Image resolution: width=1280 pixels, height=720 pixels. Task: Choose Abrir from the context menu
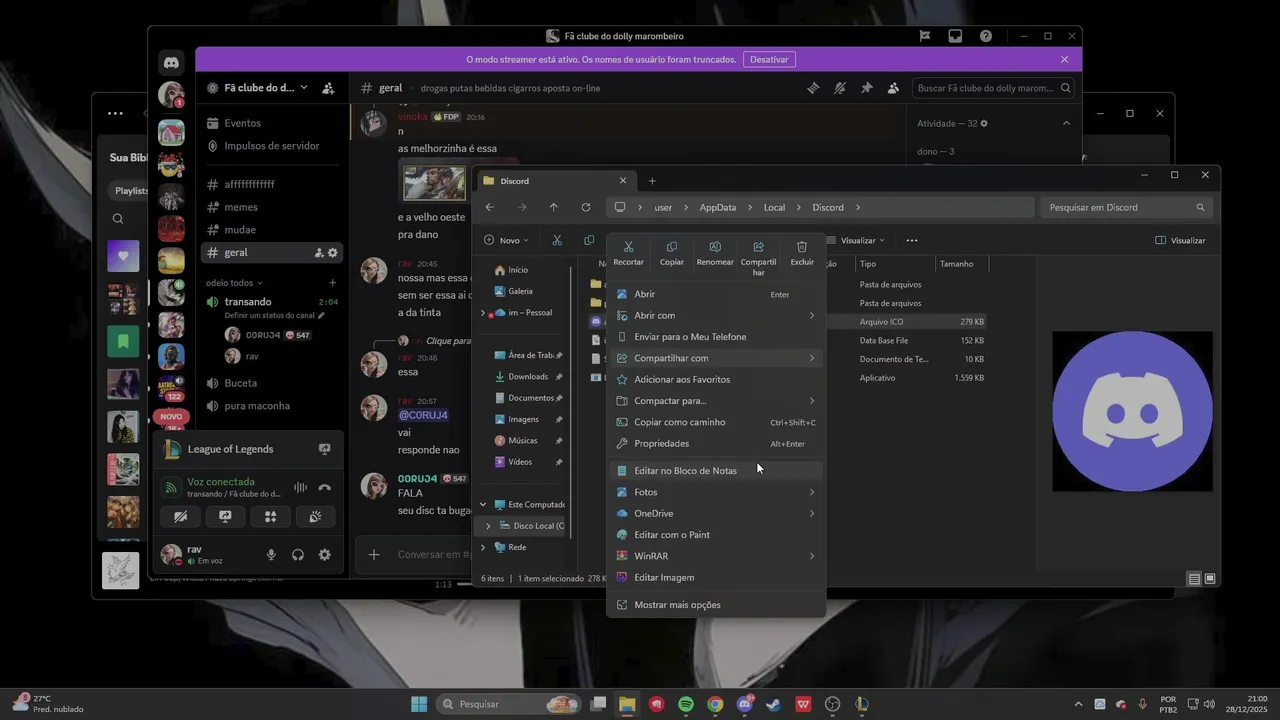[716, 294]
